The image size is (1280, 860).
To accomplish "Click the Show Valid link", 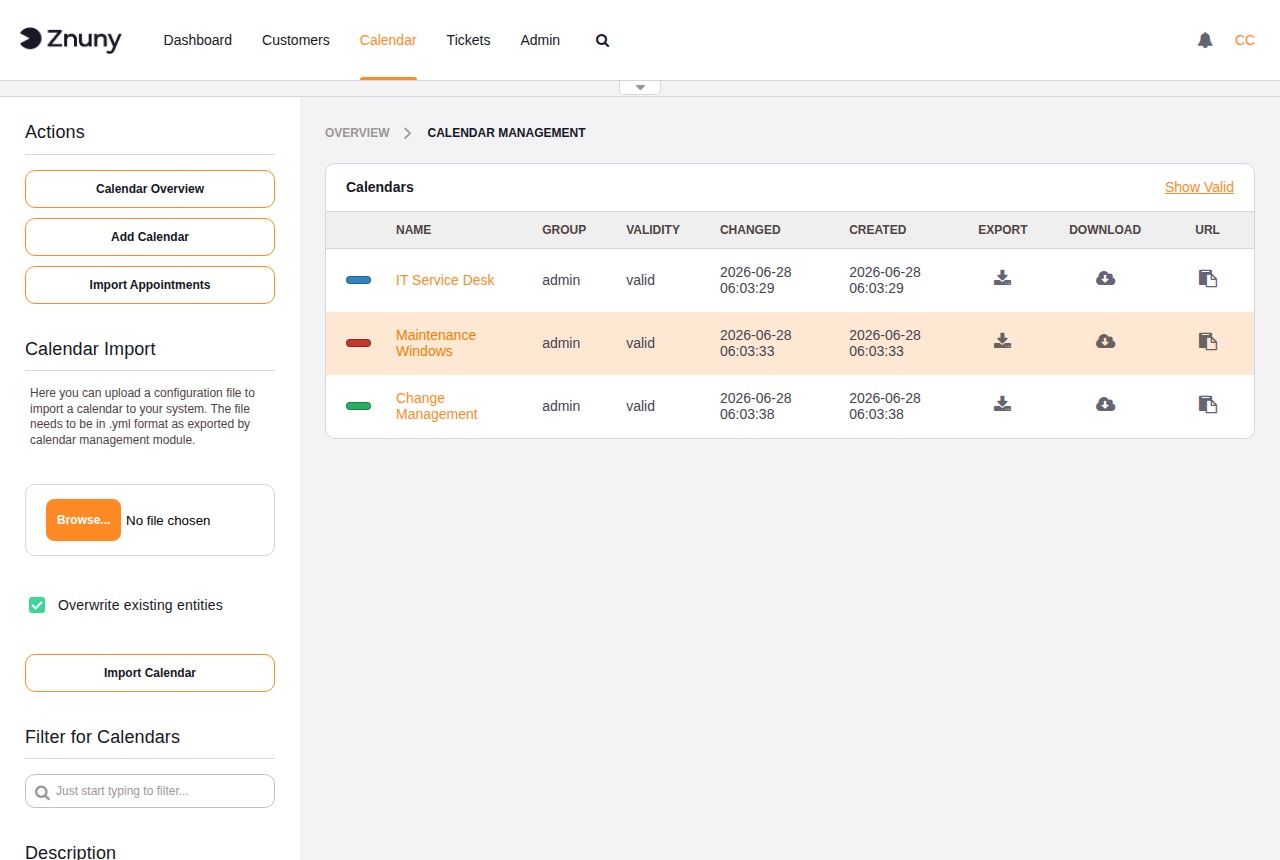I will pos(1199,187).
